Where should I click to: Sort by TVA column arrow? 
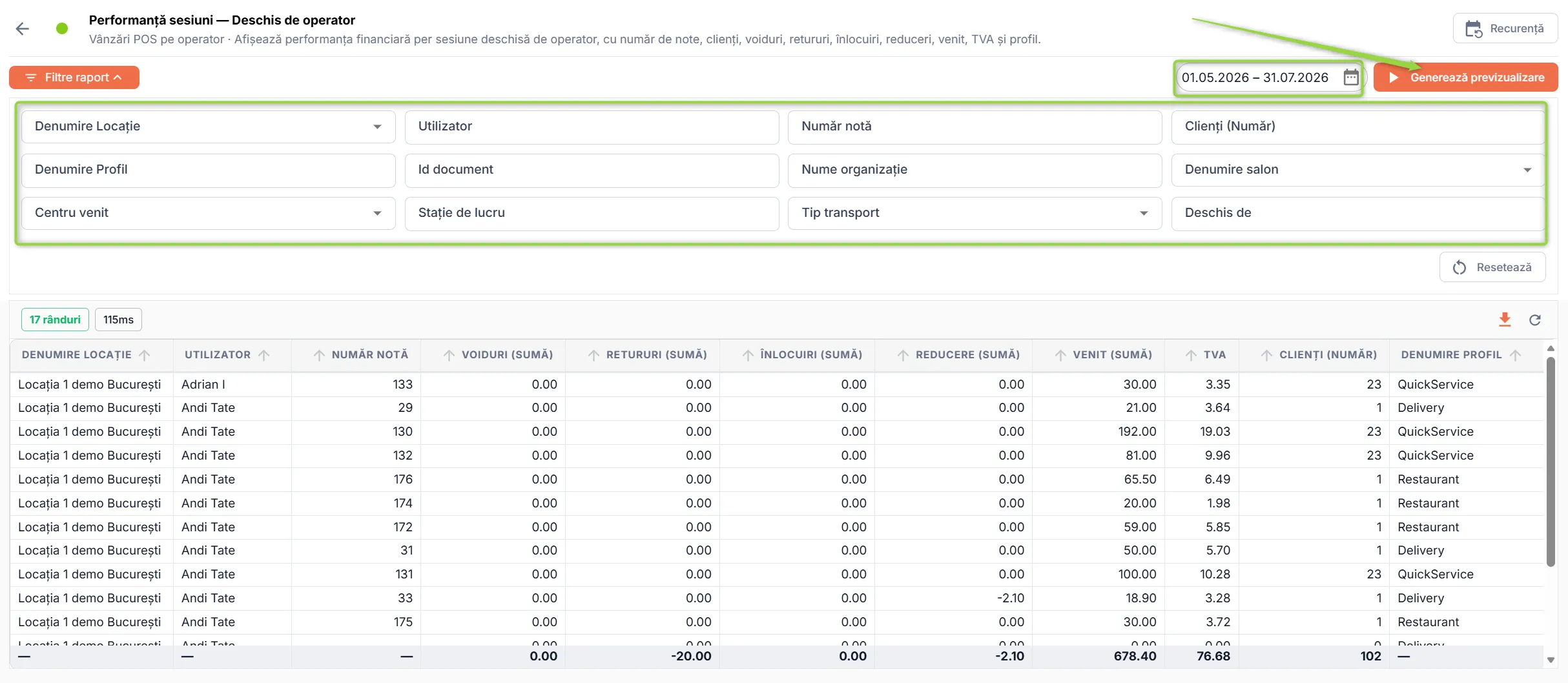click(x=1191, y=355)
